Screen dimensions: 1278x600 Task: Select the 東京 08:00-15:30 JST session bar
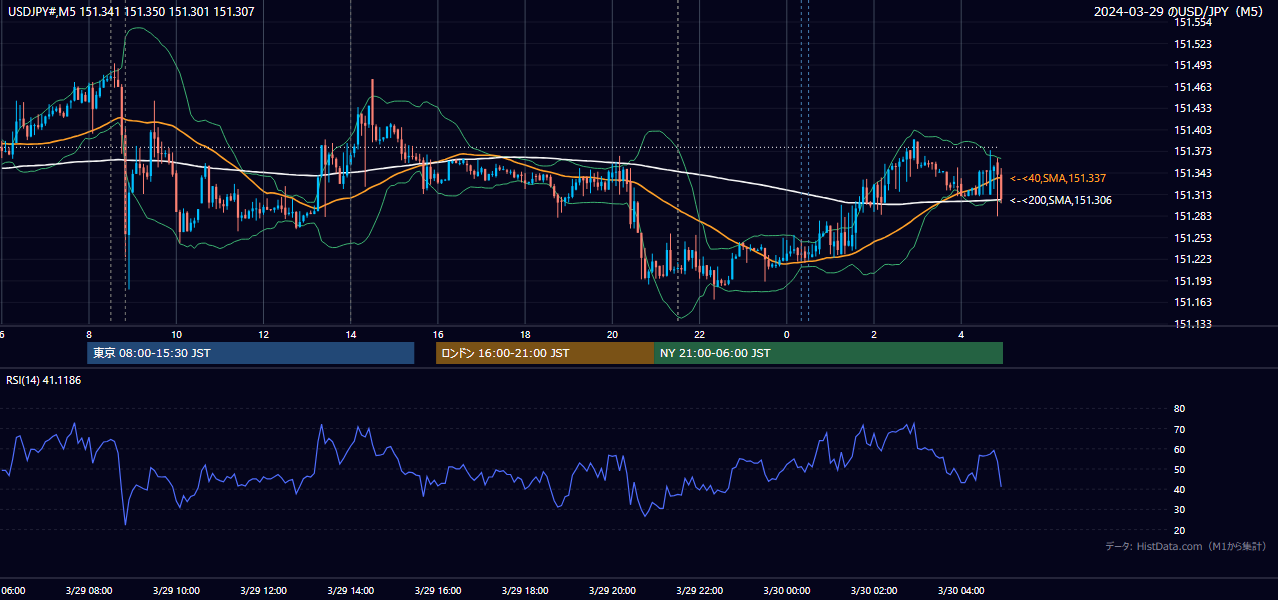(251, 353)
